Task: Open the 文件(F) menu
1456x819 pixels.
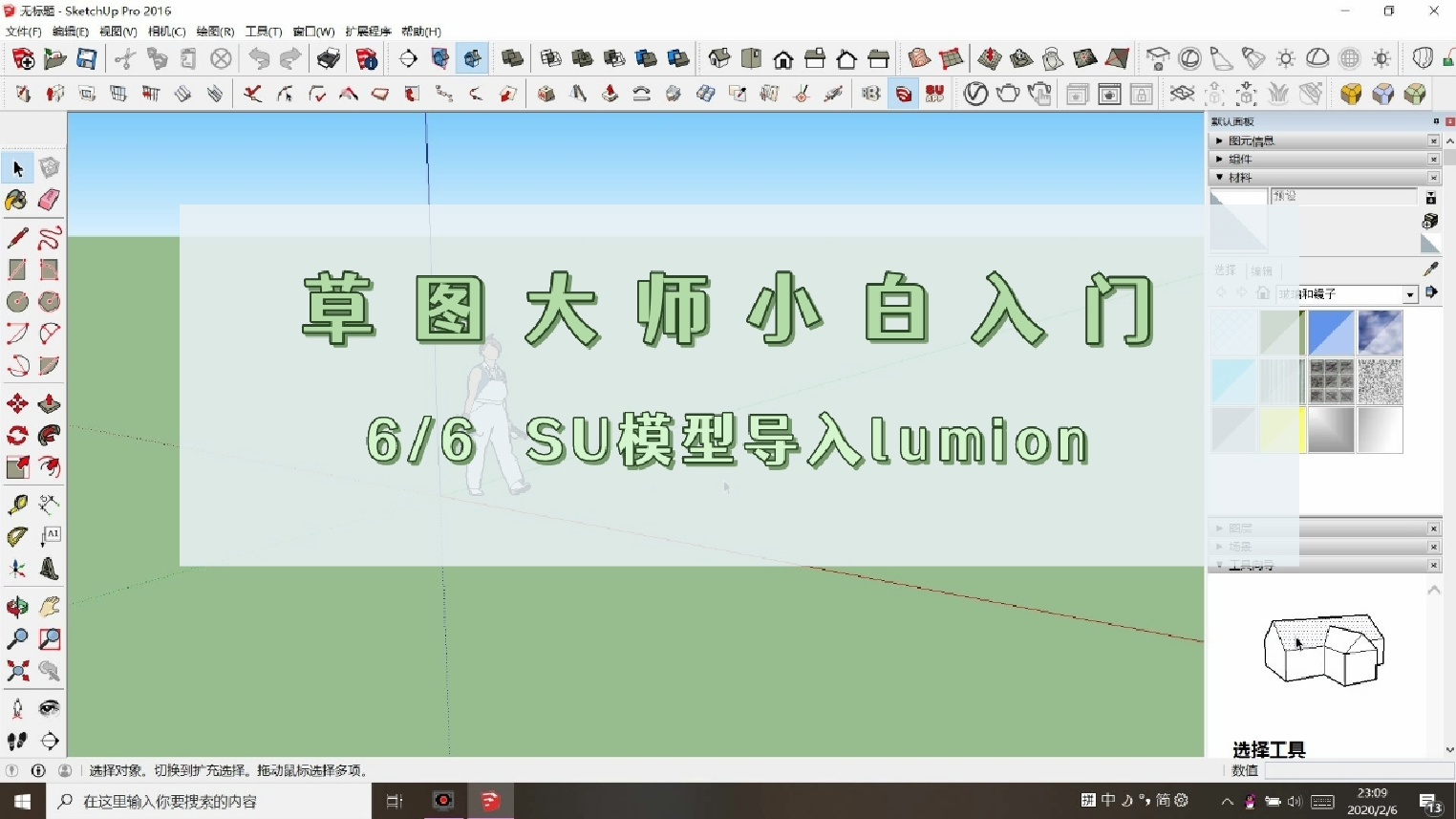Action: pos(23,32)
